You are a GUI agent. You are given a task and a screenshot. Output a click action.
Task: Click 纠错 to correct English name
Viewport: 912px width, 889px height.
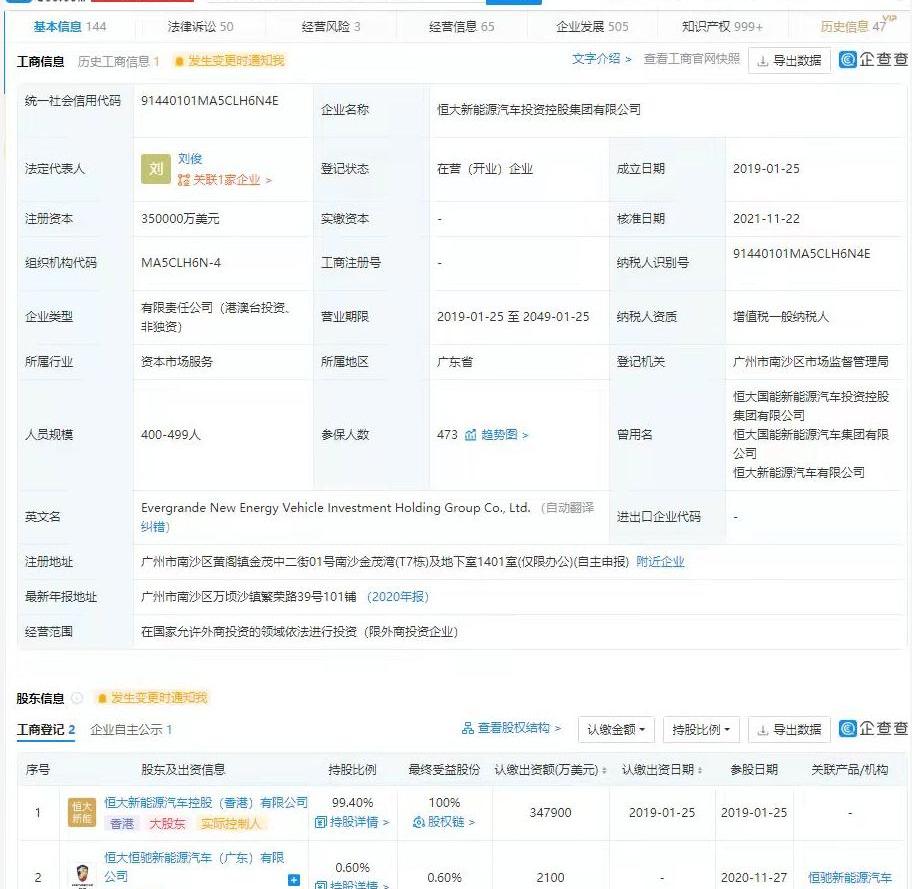[155, 527]
